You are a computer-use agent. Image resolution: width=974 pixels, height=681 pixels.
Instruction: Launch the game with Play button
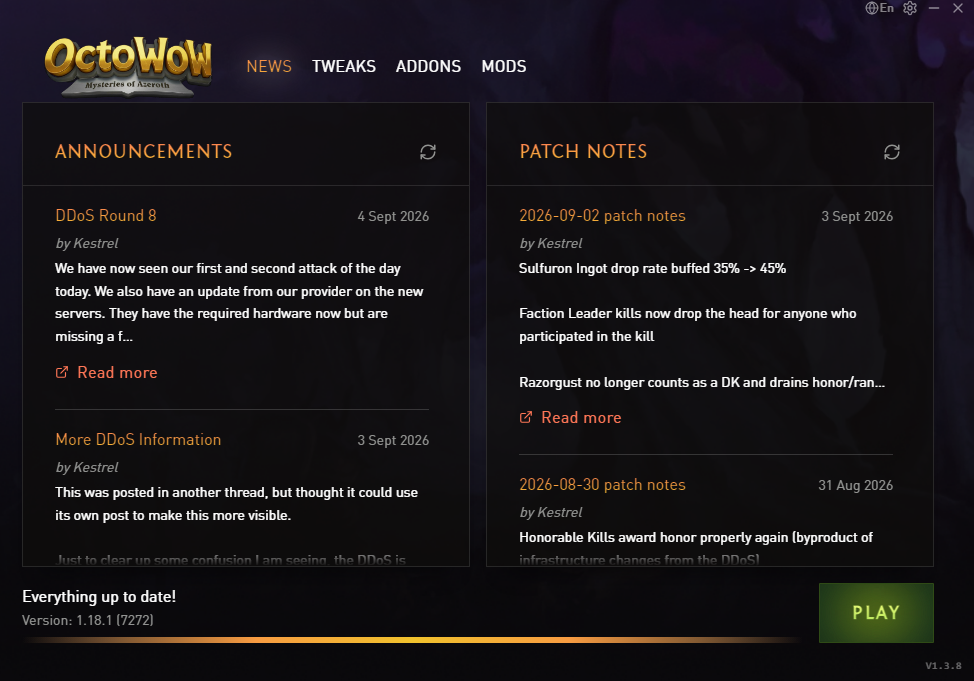[x=876, y=613]
